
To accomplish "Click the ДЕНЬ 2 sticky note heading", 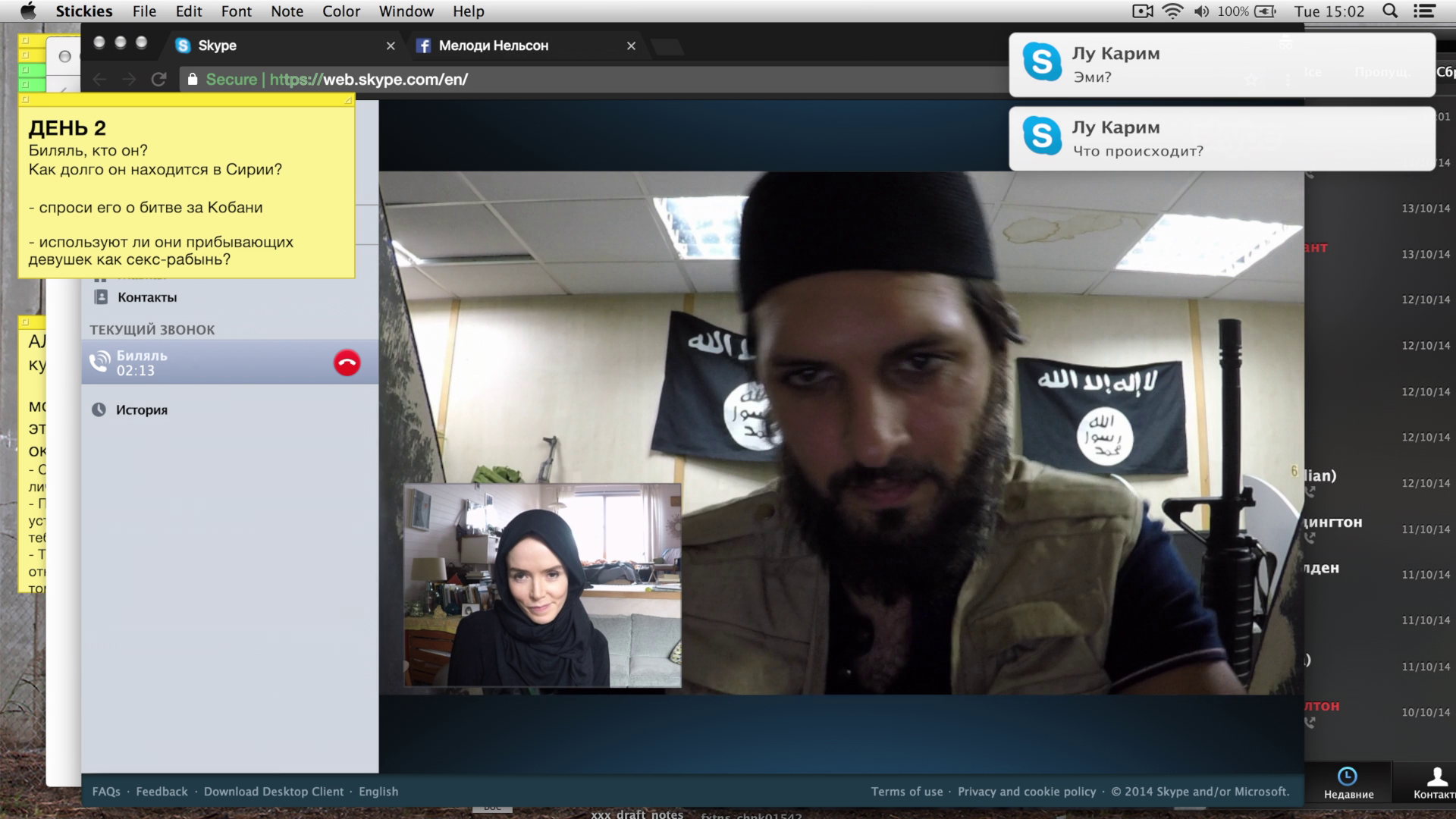I will point(67,128).
